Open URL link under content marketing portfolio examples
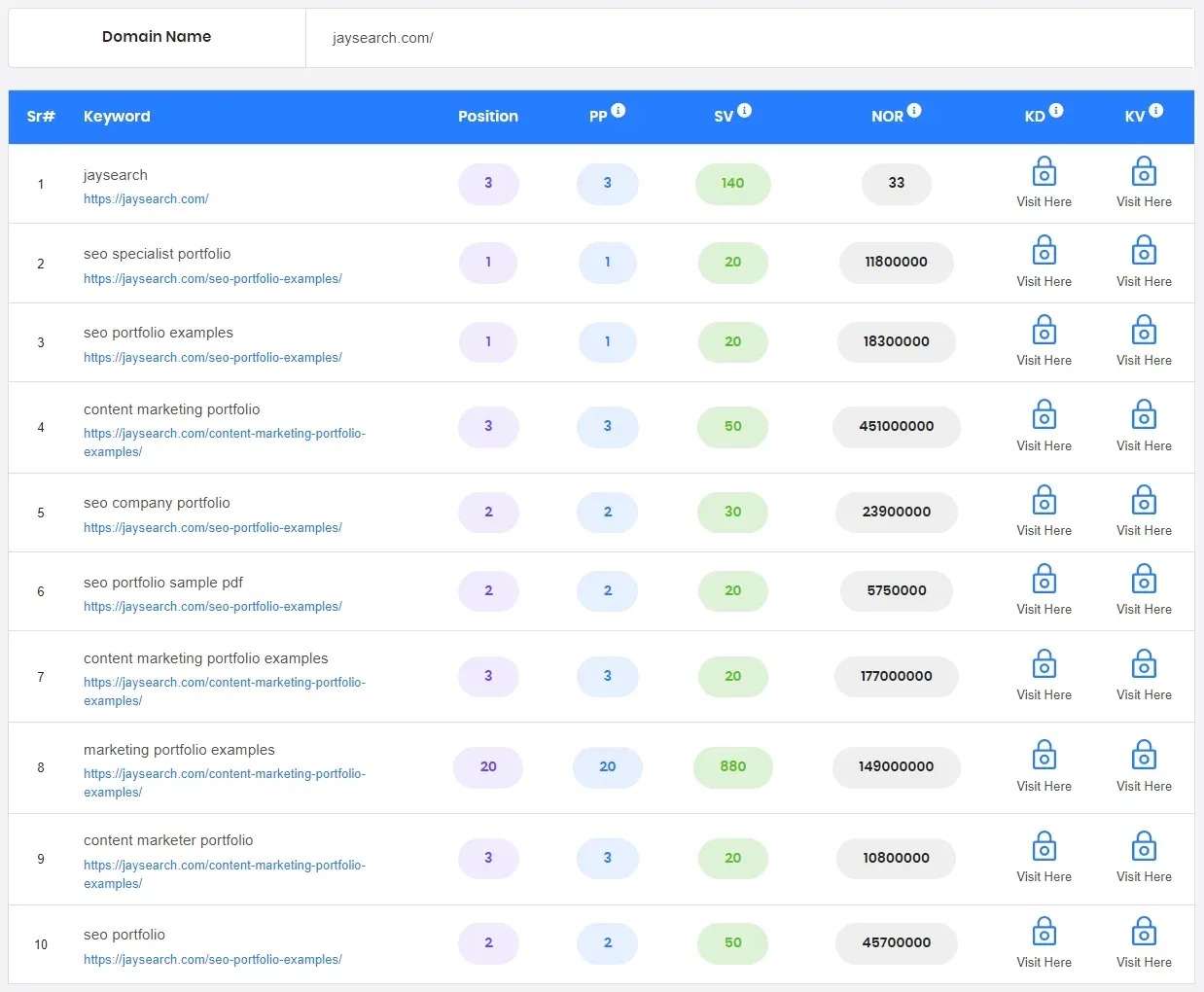Image resolution: width=1204 pixels, height=992 pixels. (x=225, y=691)
